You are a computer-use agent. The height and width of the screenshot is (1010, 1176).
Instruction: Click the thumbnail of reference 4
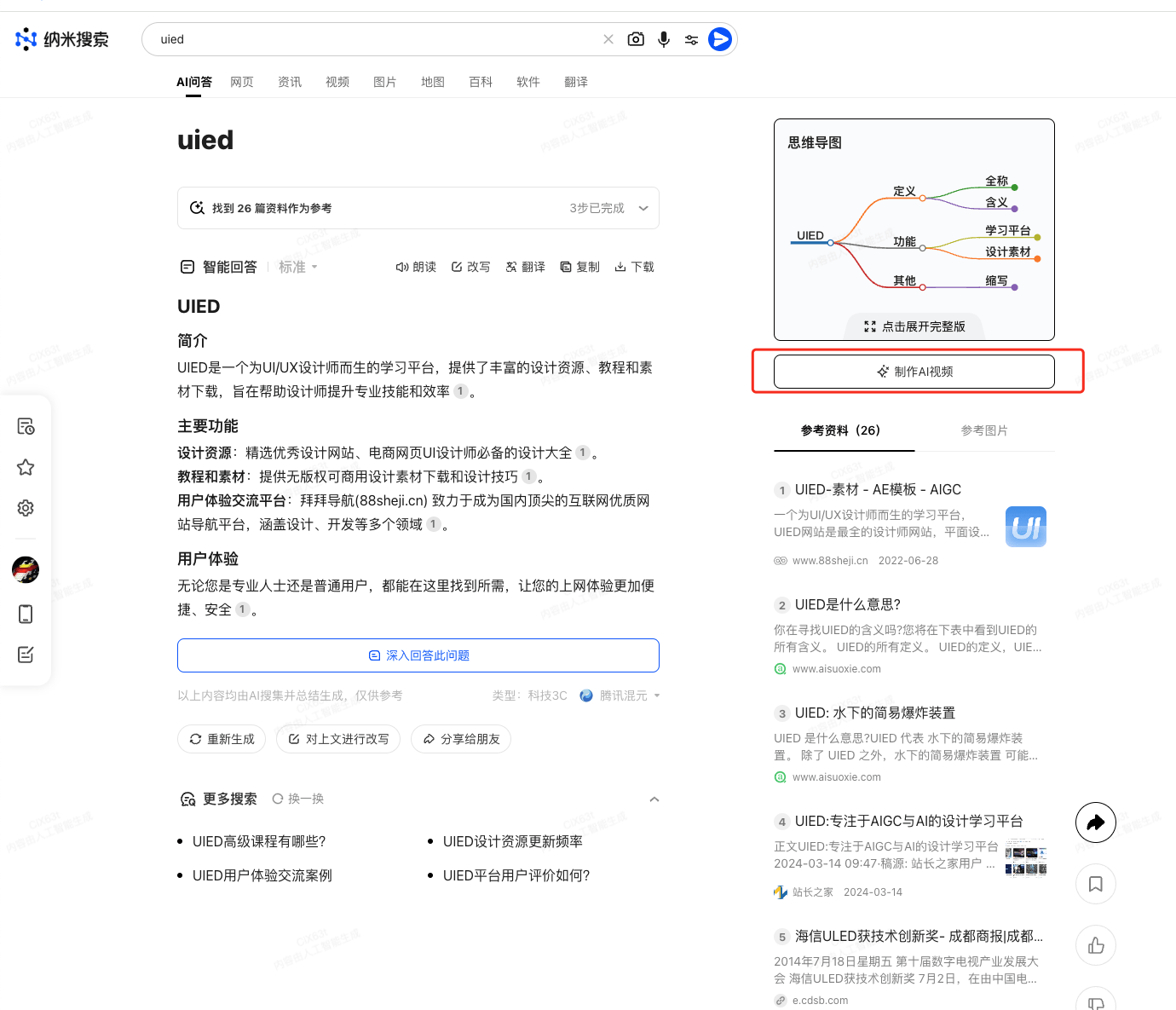pos(1026,858)
